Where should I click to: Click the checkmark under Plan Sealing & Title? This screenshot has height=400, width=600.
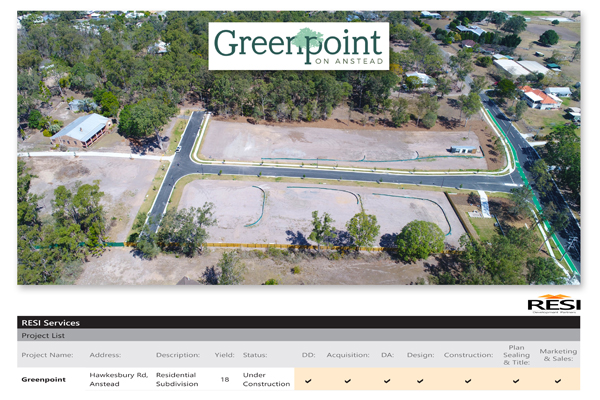[516, 381]
